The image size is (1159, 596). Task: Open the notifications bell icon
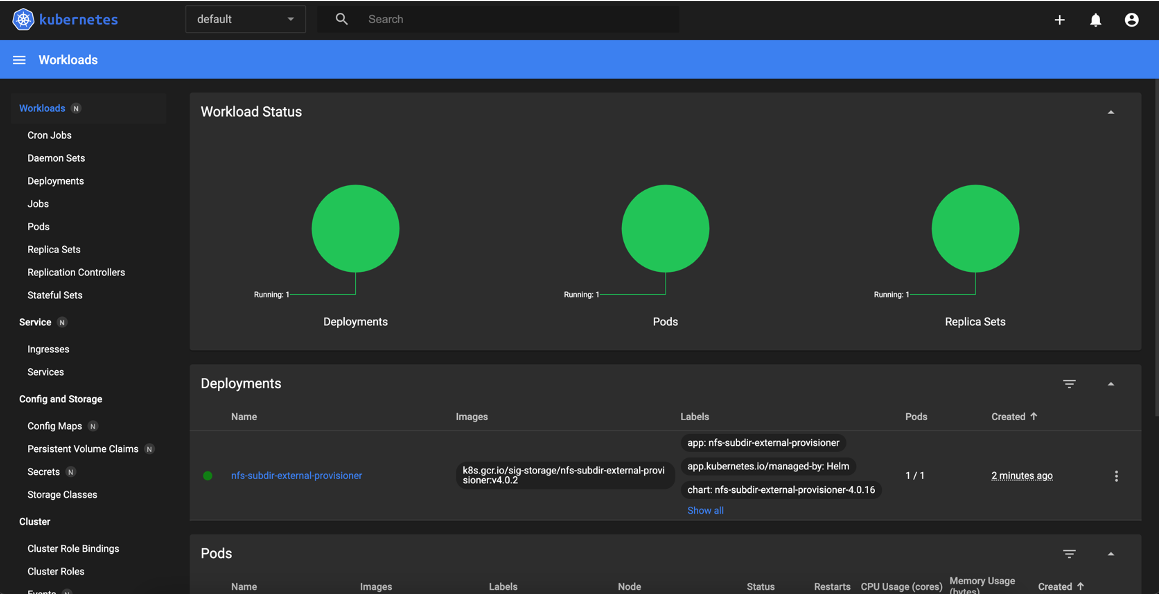pos(1095,19)
